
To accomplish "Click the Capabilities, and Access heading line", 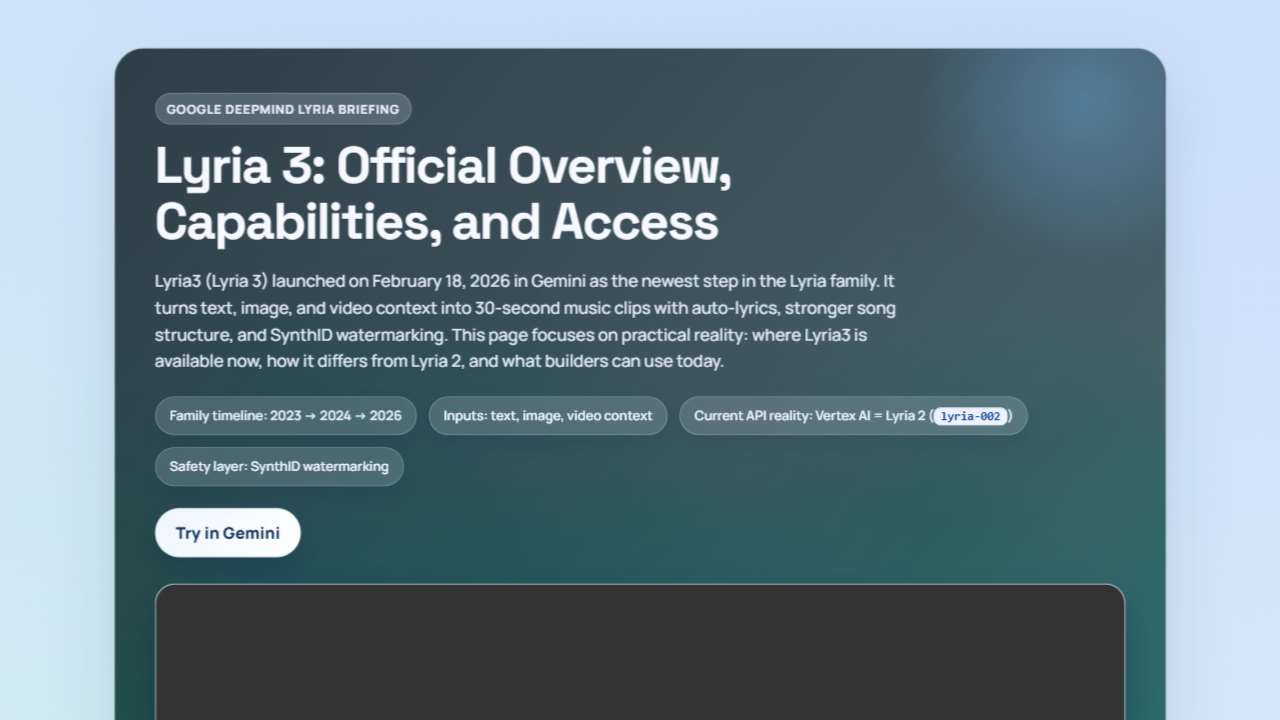I will coord(436,222).
